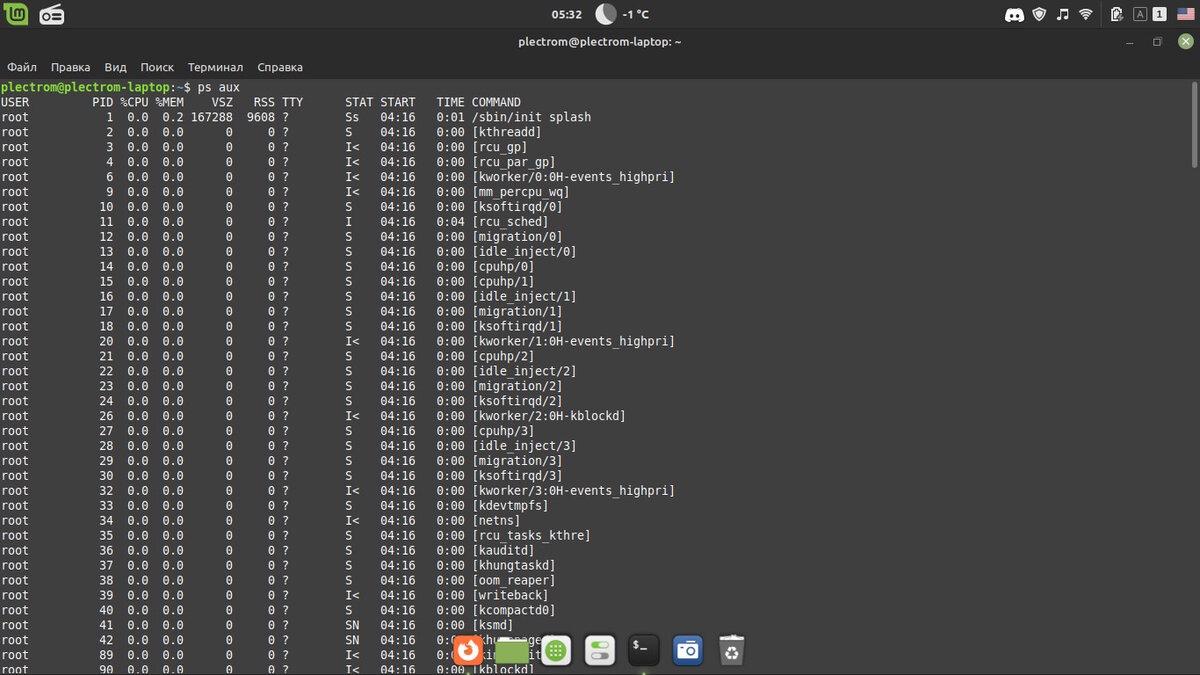Click the RSS value 9608

[261, 117]
